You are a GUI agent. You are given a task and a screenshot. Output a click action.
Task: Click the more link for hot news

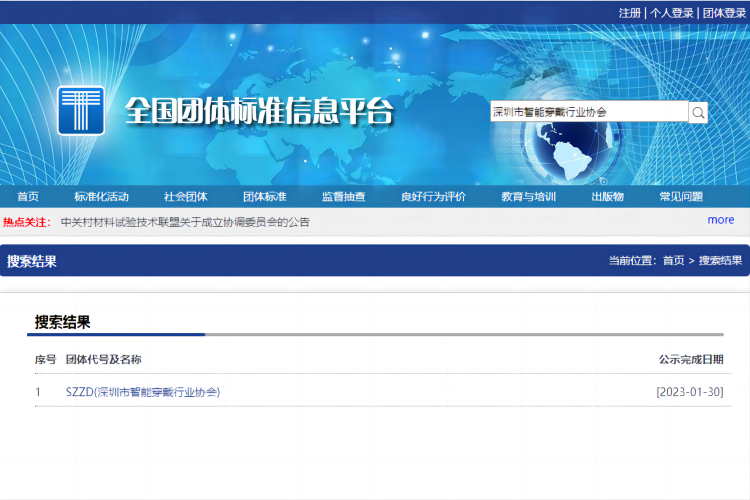[x=720, y=220]
